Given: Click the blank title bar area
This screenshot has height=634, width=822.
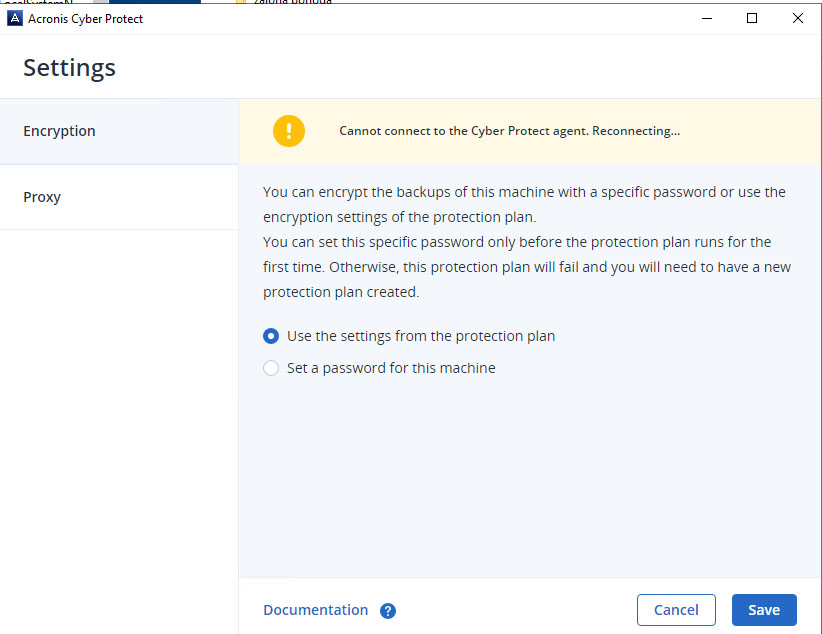Looking at the screenshot, I should pyautogui.click(x=420, y=19).
